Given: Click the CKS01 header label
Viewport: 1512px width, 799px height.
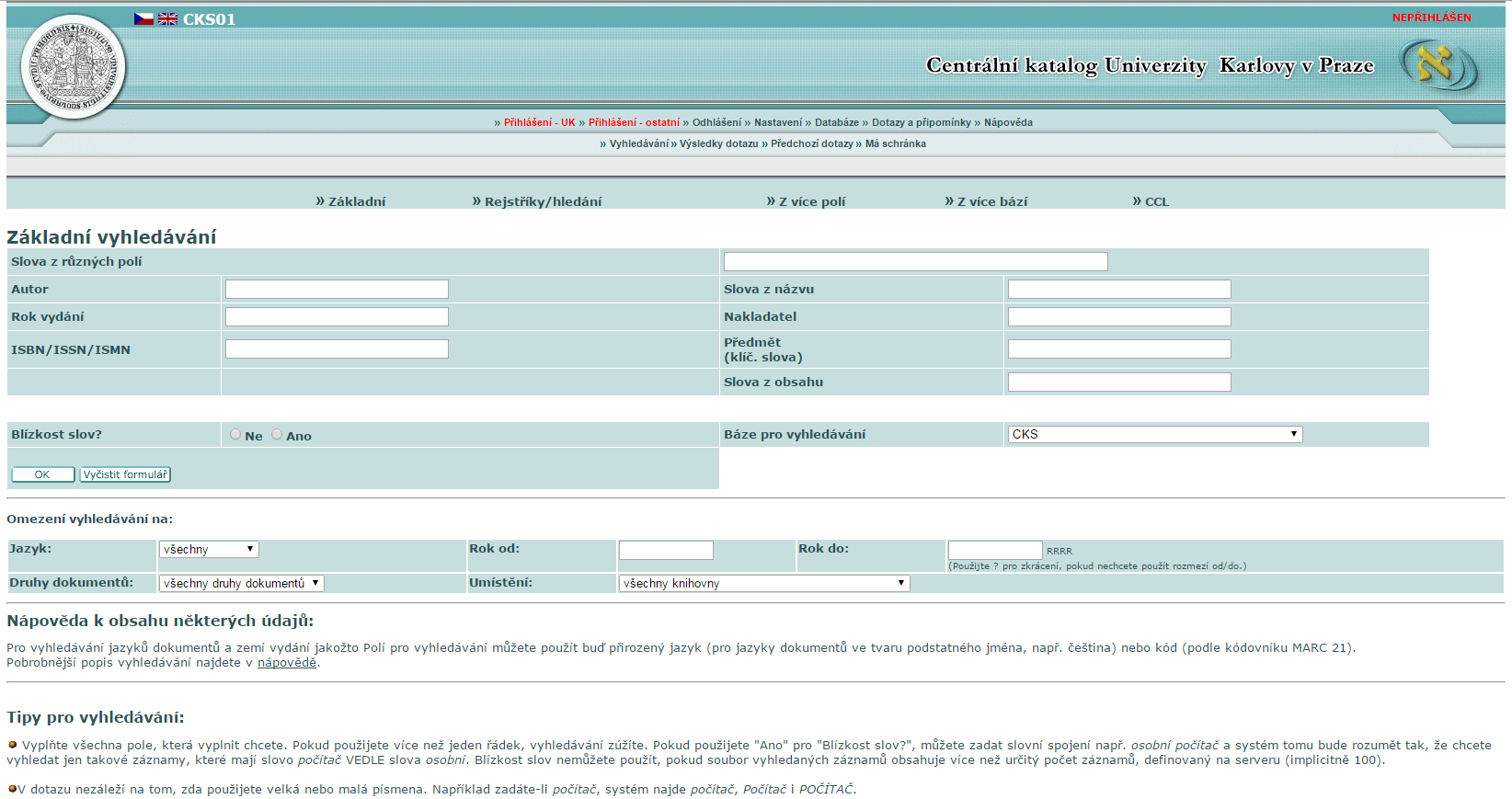Looking at the screenshot, I should pyautogui.click(x=209, y=19).
